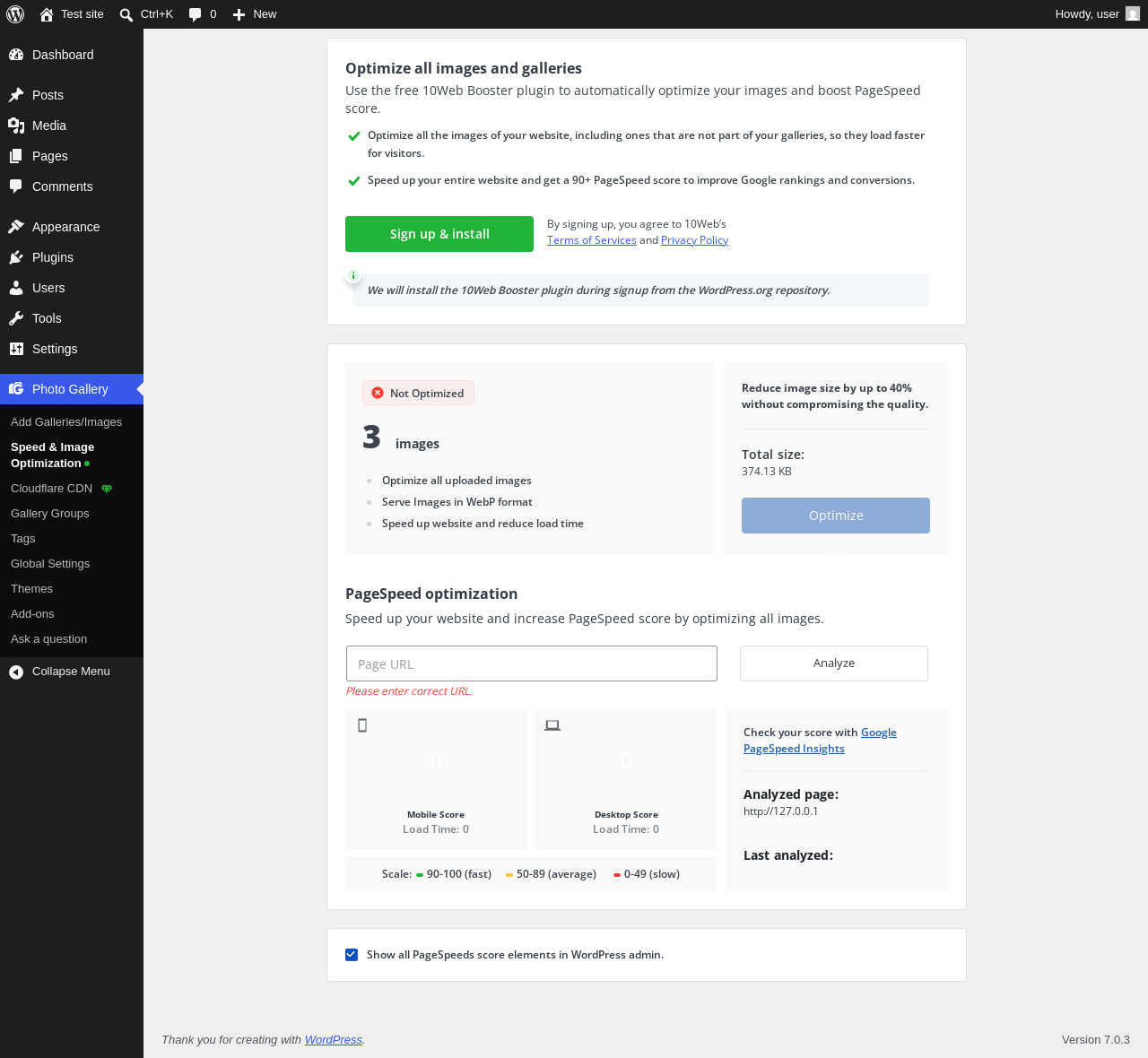This screenshot has height=1058, width=1148.
Task: Click the Not Optimized status badge
Action: 418,393
